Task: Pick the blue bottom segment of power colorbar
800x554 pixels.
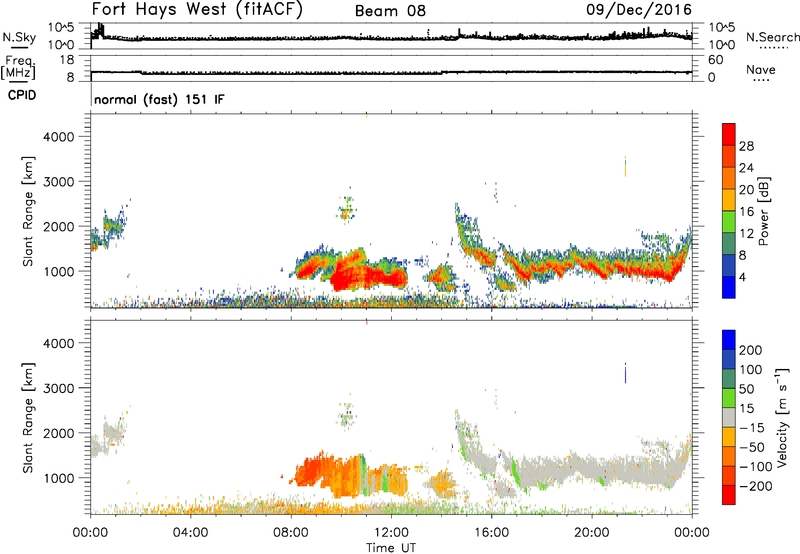Action: click(x=729, y=287)
